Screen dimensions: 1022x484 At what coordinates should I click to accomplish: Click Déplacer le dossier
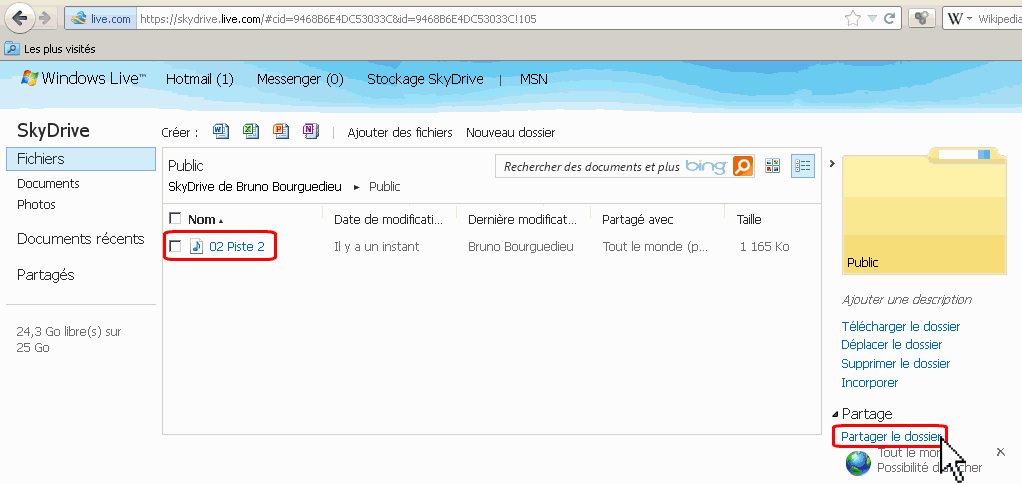point(892,345)
